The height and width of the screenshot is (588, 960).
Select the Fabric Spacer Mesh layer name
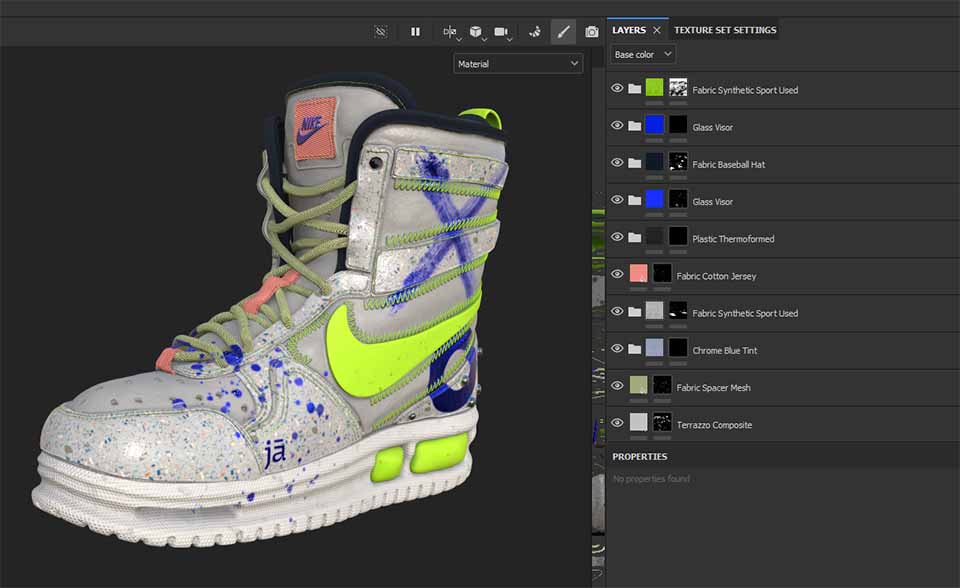713,388
